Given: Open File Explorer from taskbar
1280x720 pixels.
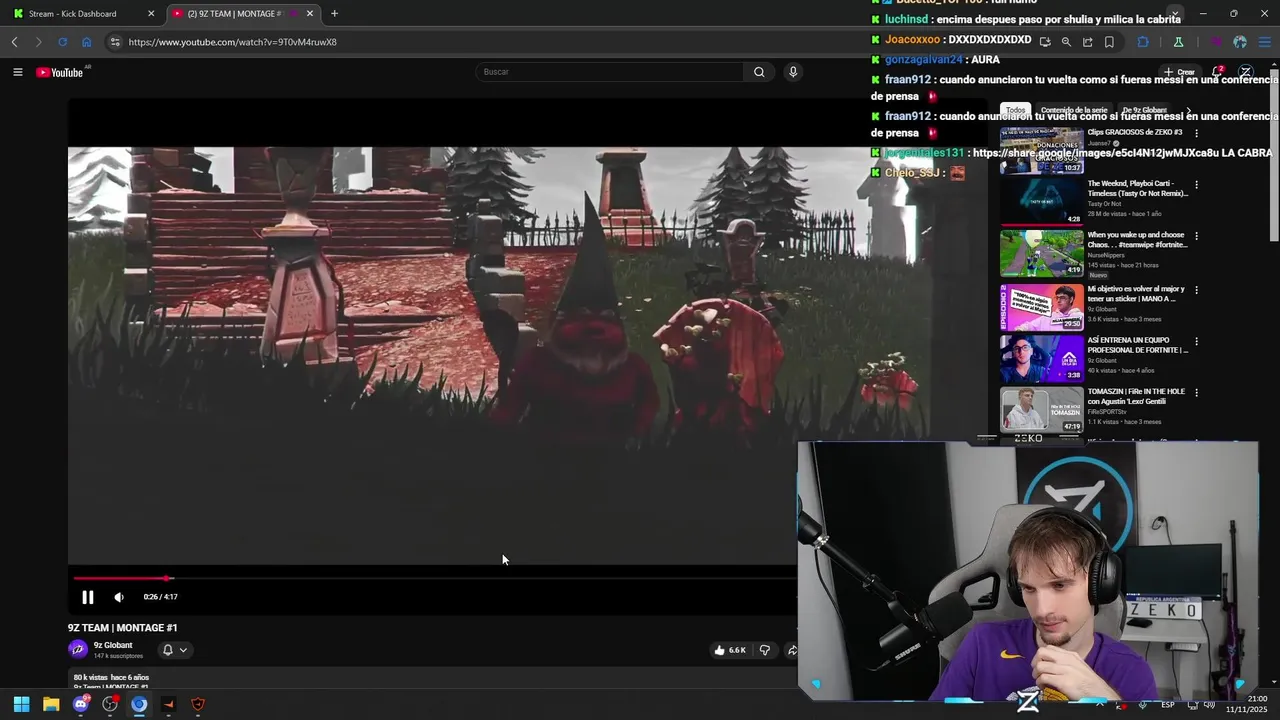Looking at the screenshot, I should pos(51,704).
